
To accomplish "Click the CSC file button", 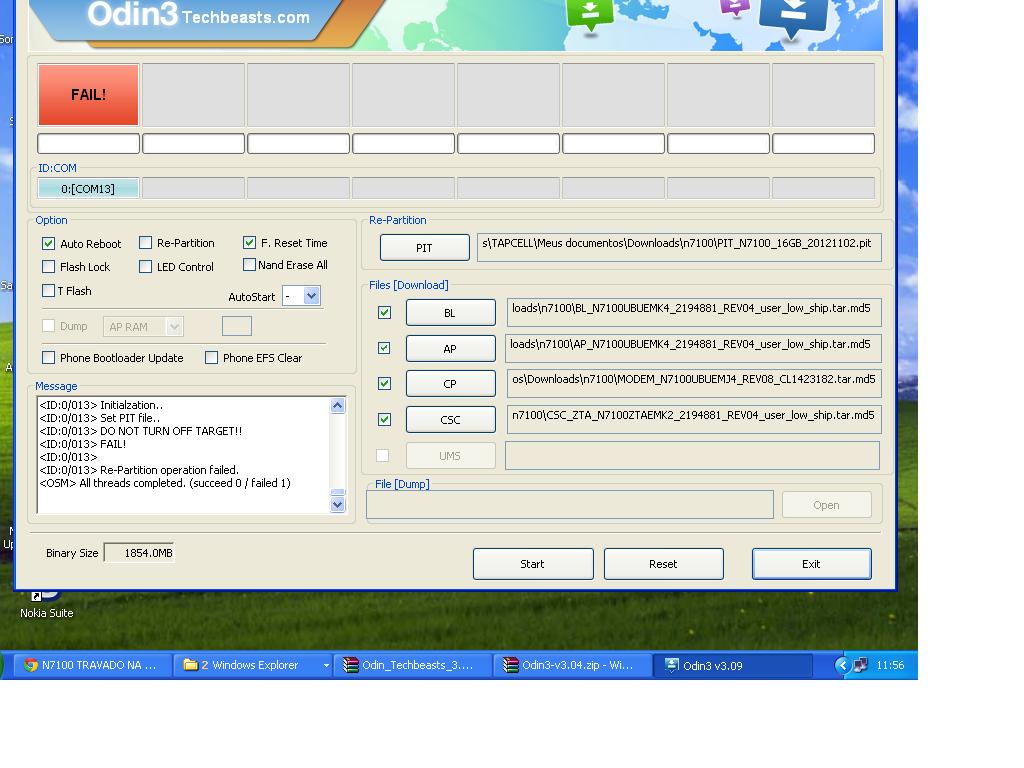I will 451,420.
